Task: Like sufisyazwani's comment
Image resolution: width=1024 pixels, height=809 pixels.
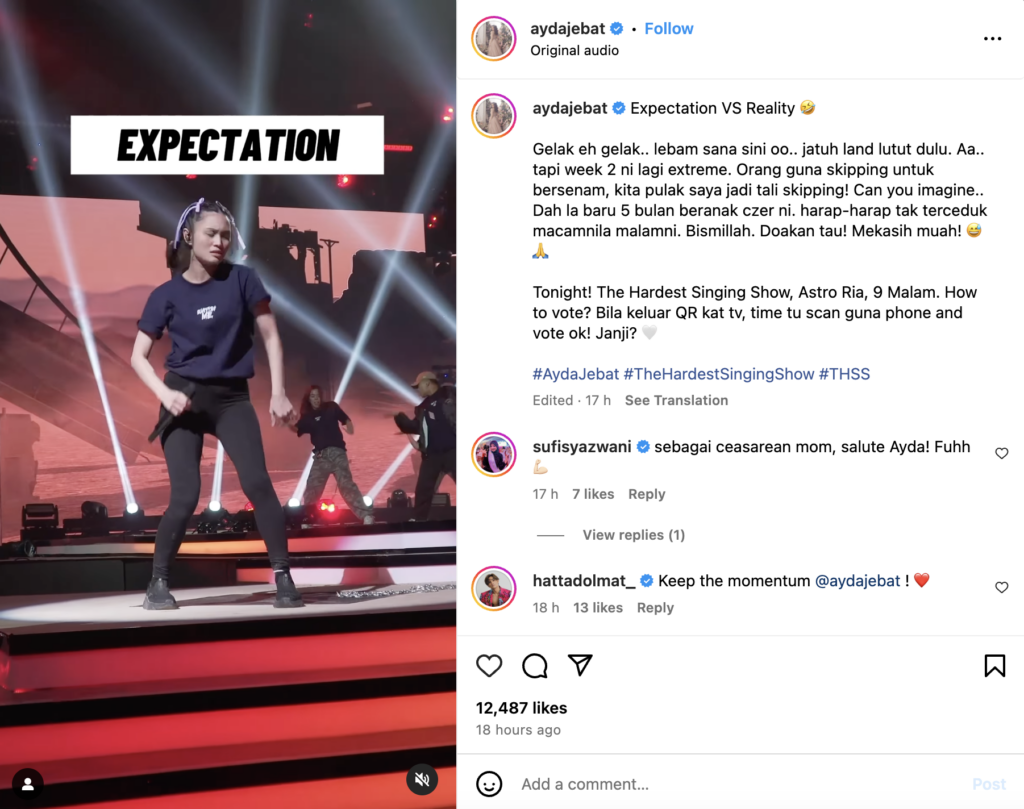Action: pos(1002,453)
